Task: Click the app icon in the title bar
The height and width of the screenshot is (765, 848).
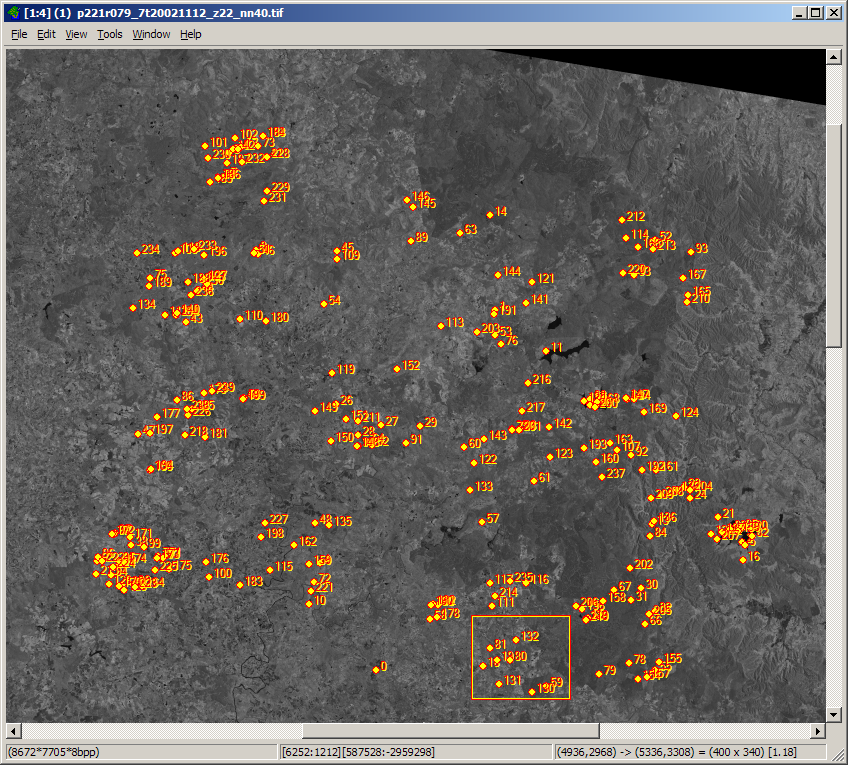Action: 13,12
